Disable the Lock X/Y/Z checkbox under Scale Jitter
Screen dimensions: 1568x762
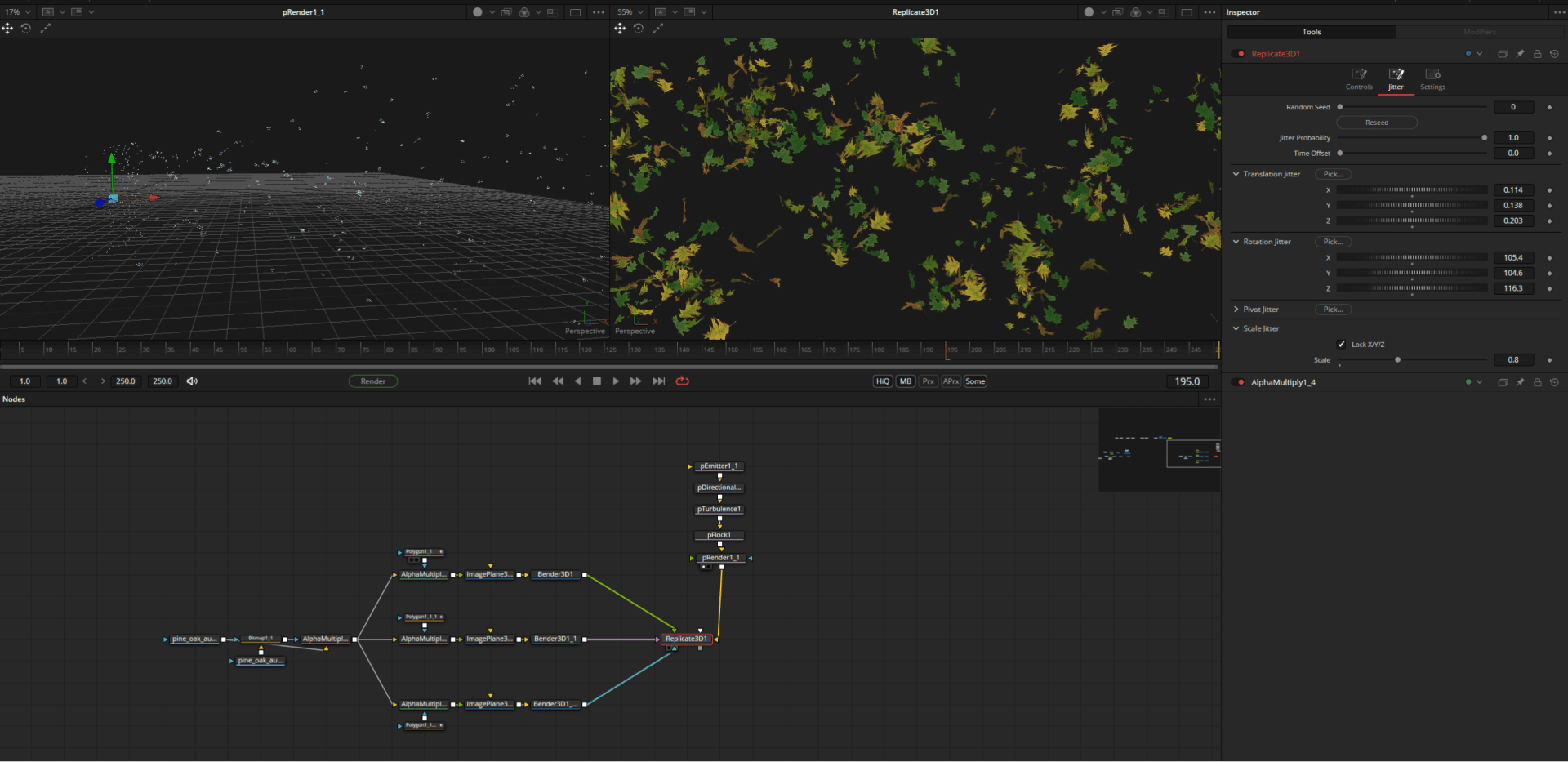click(1342, 344)
